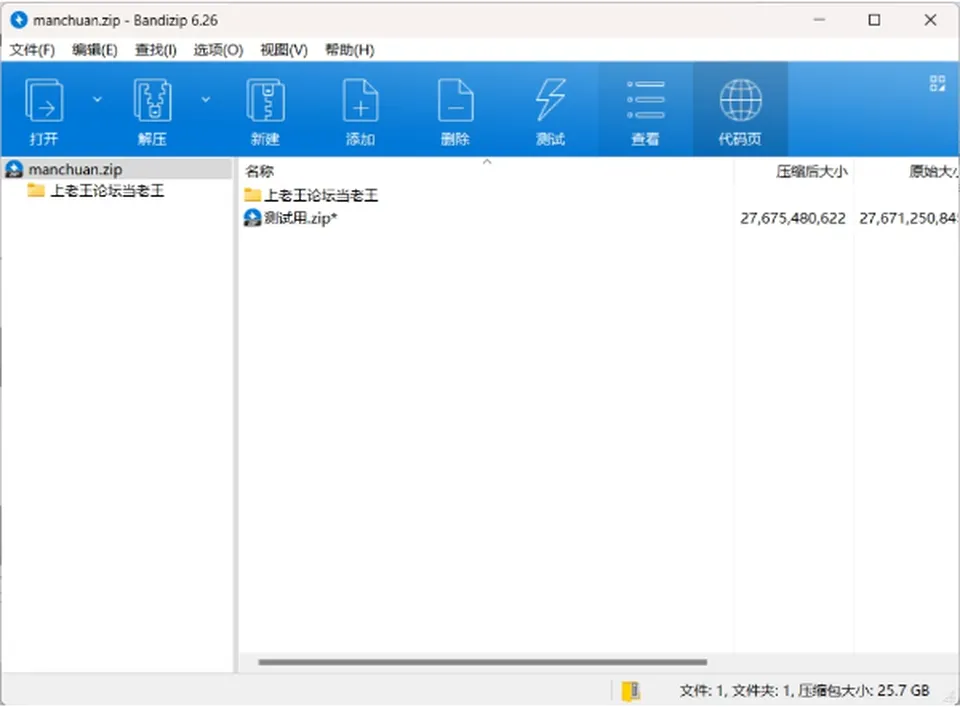
Task: Open the 查找(I) menu
Action: click(x=156, y=50)
